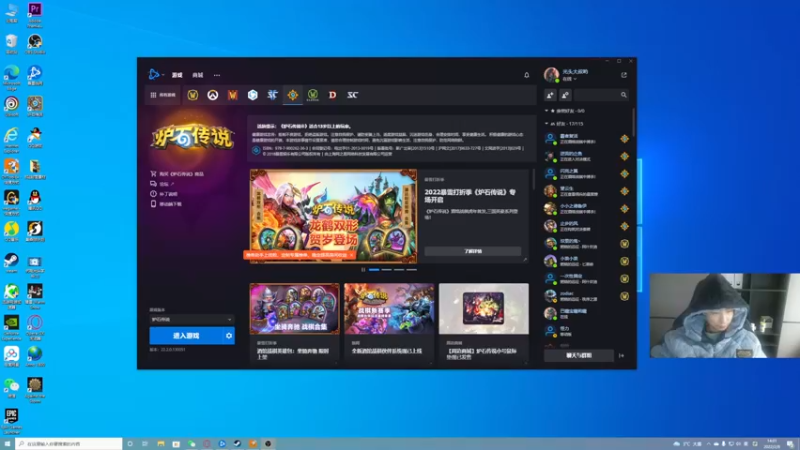Open the all games grid button
The image size is (800, 450).
[163, 95]
